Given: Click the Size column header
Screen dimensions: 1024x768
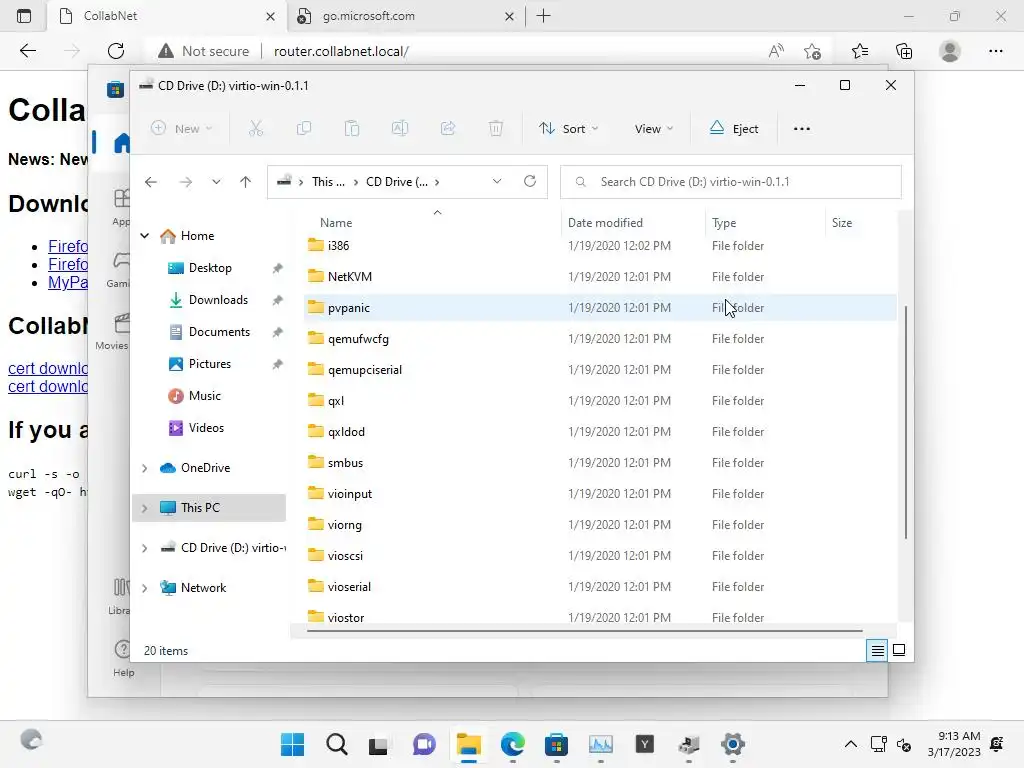Looking at the screenshot, I should tap(842, 223).
